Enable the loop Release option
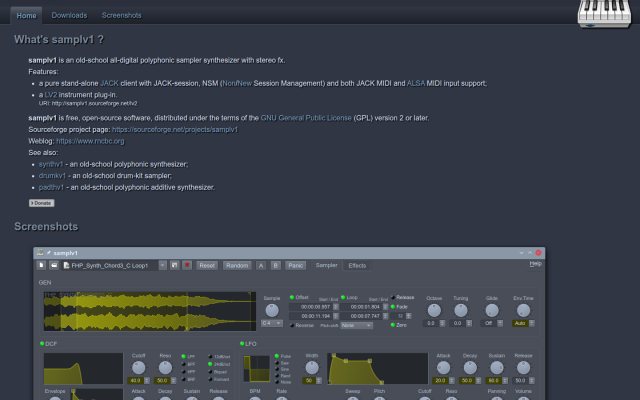640x400 pixels. (402, 297)
